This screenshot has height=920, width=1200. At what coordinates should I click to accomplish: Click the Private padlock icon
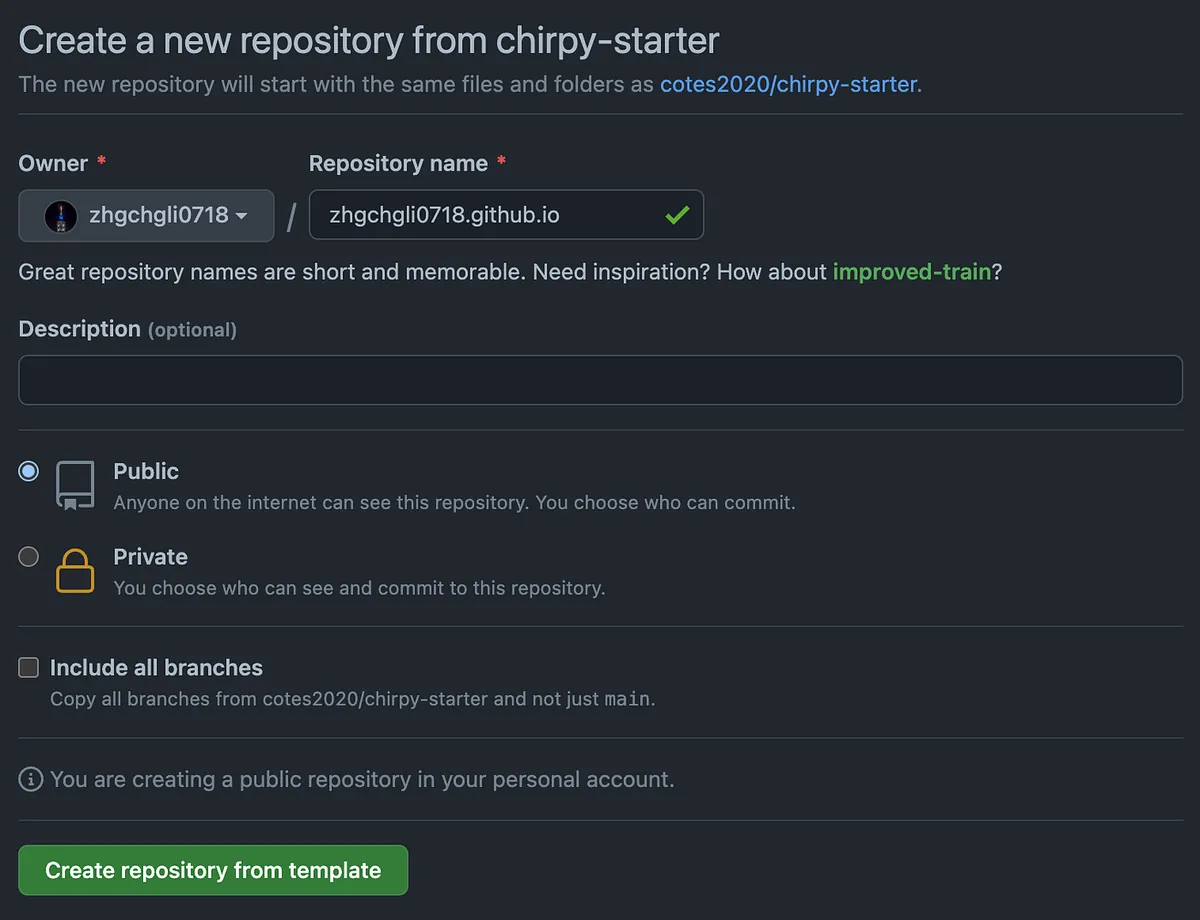pyautogui.click(x=75, y=571)
